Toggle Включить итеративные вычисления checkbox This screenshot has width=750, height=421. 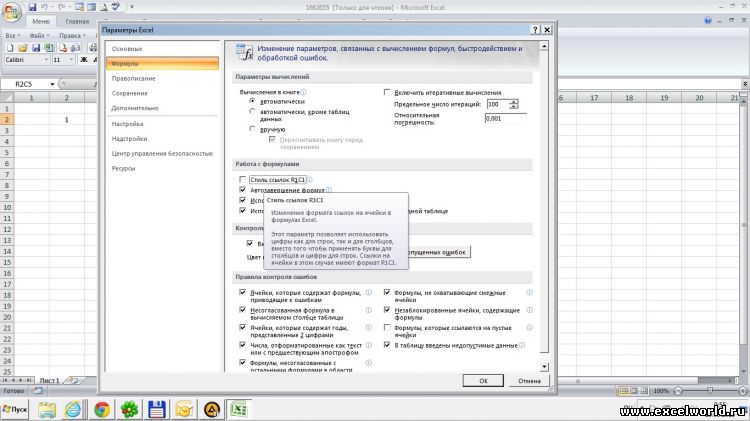point(387,92)
